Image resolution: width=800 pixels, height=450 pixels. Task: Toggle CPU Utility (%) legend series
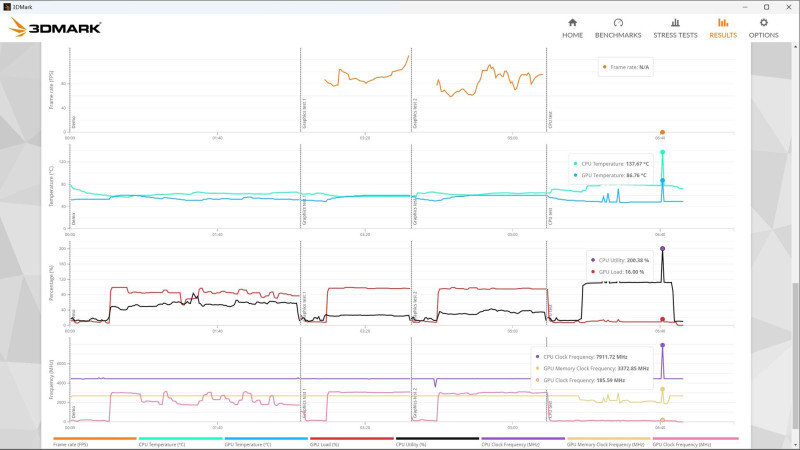point(438,441)
